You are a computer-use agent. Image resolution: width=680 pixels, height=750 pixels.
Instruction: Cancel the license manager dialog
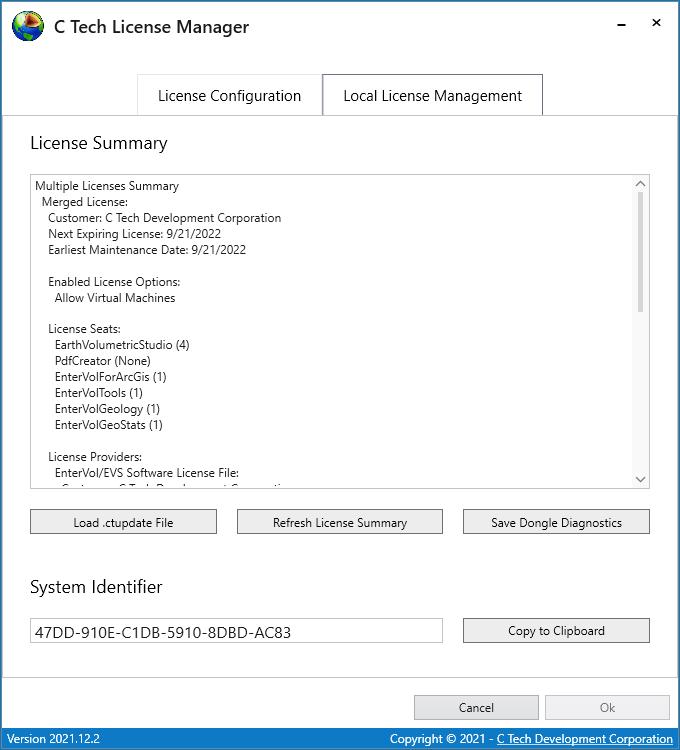tap(476, 707)
